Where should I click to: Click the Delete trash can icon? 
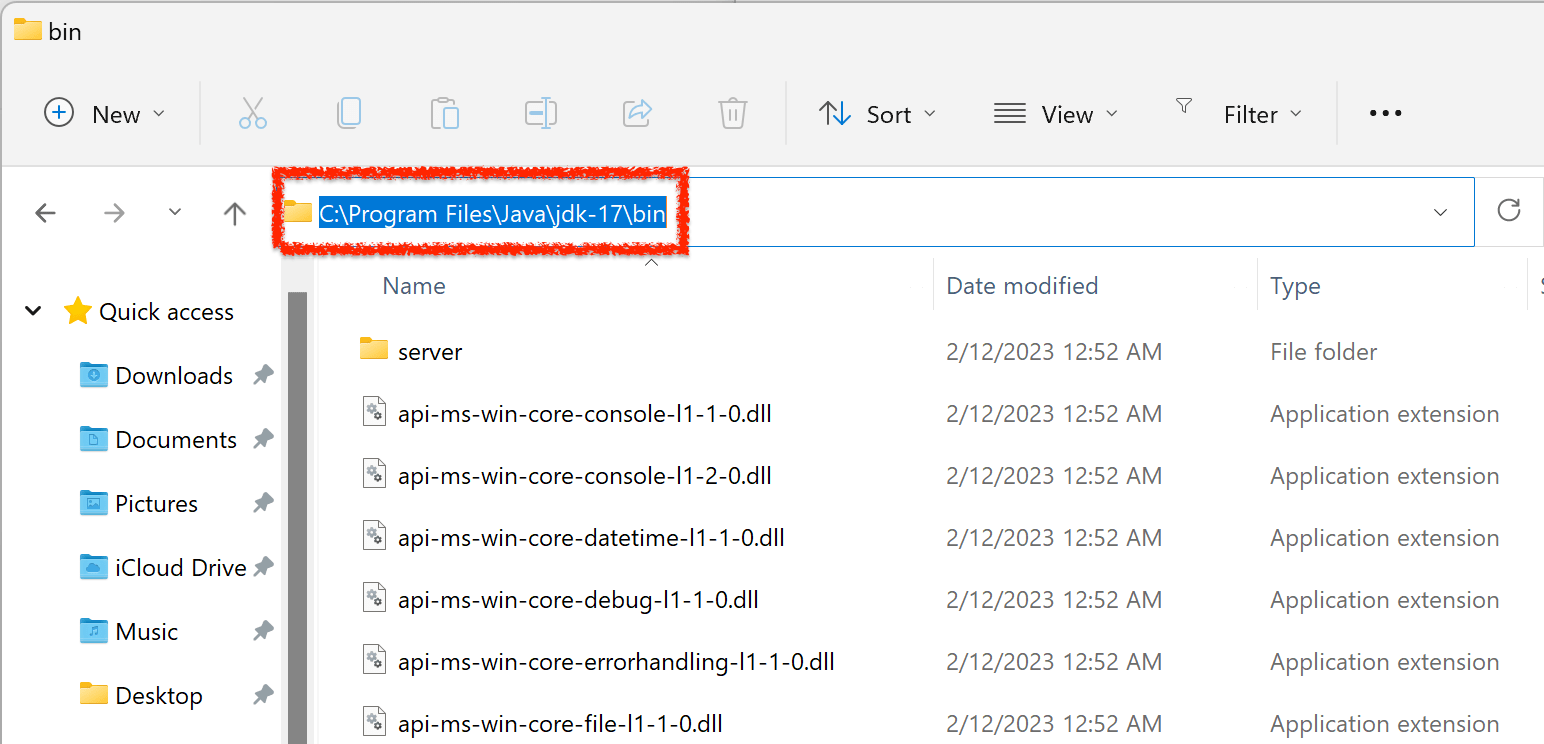click(x=733, y=113)
